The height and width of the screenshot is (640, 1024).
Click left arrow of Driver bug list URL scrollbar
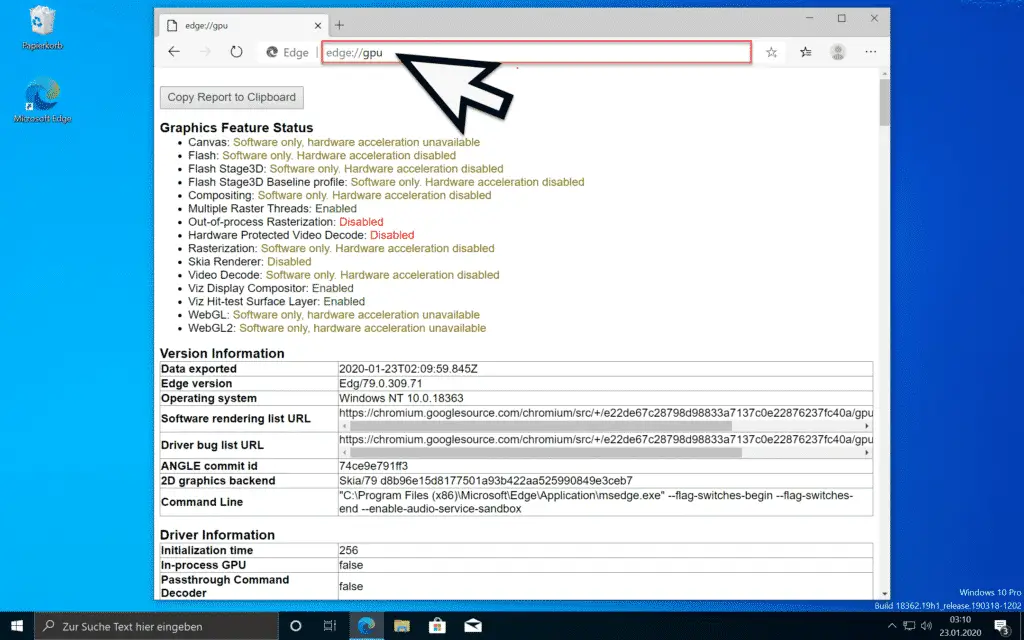pos(344,453)
